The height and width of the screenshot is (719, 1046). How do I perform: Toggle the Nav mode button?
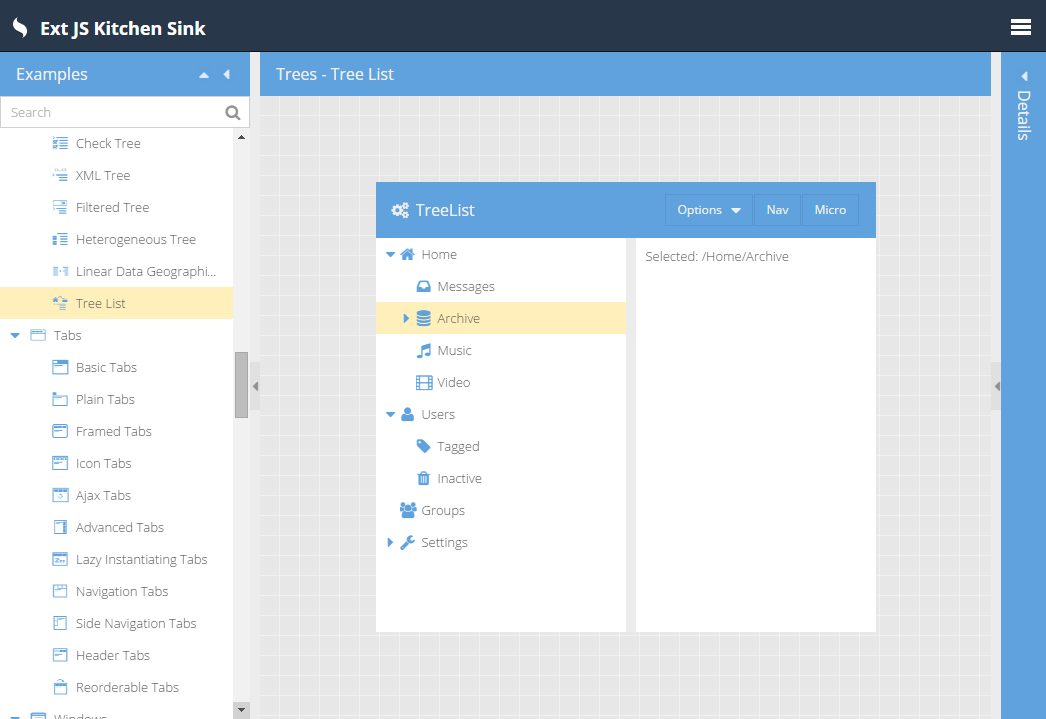[777, 210]
